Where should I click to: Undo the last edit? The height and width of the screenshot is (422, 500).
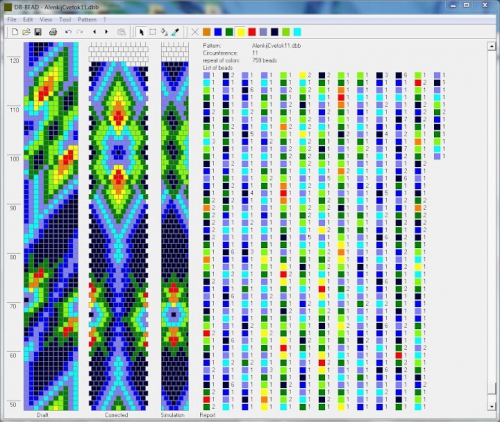(x=68, y=32)
